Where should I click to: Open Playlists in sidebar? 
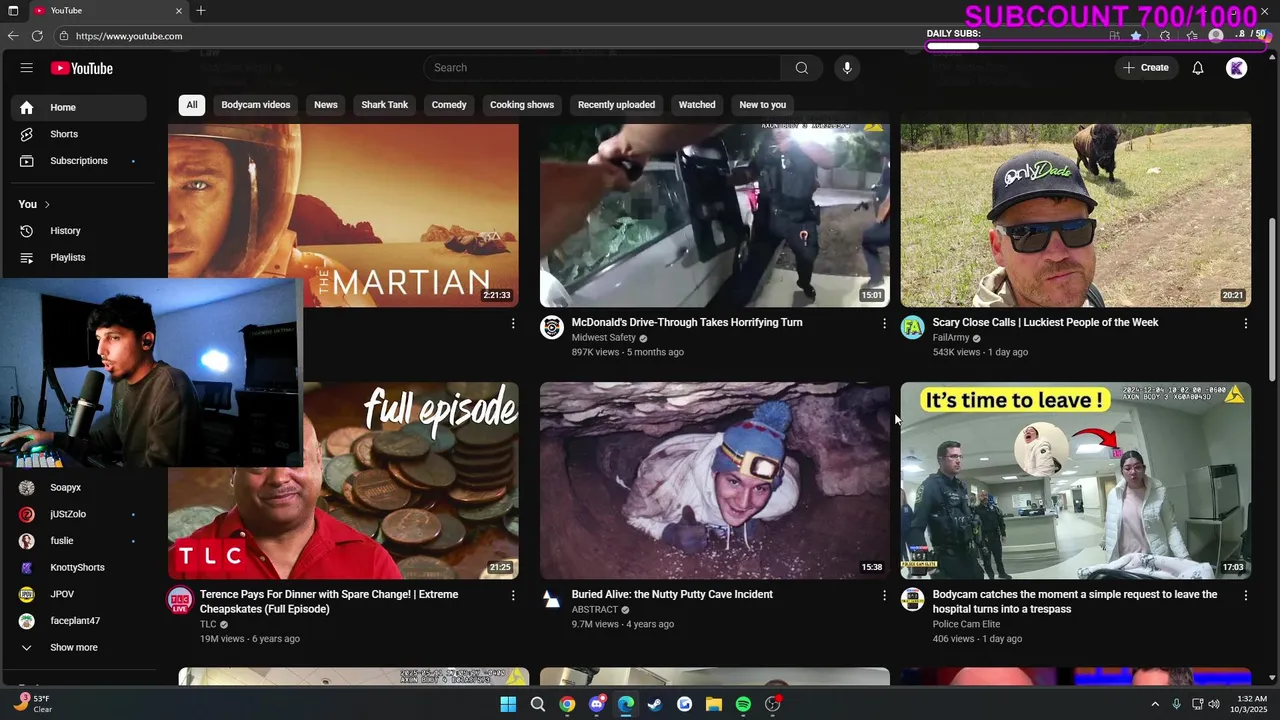coord(79,257)
